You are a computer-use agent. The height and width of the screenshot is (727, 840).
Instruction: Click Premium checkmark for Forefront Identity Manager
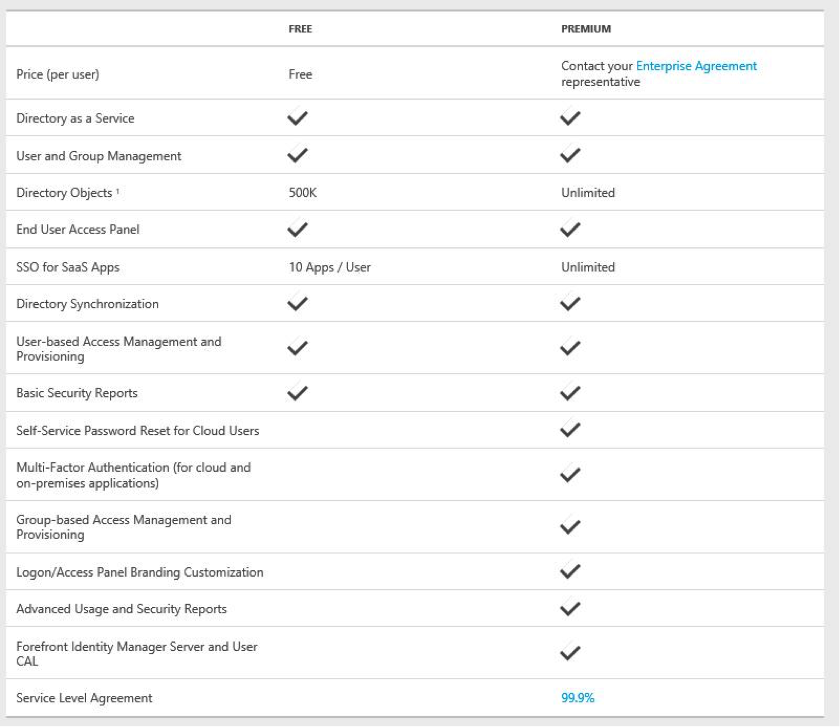coord(571,653)
